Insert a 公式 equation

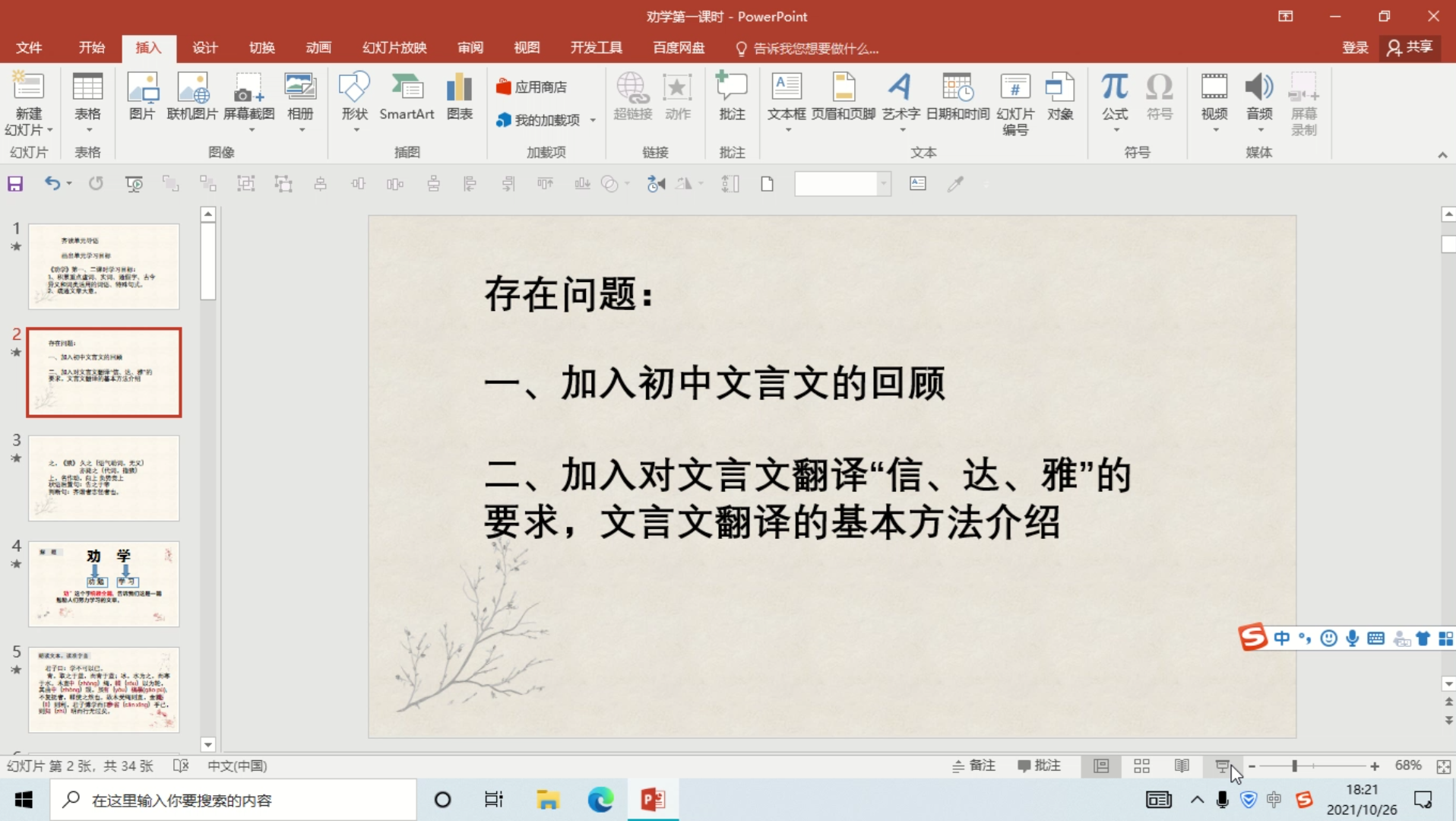point(1114,99)
